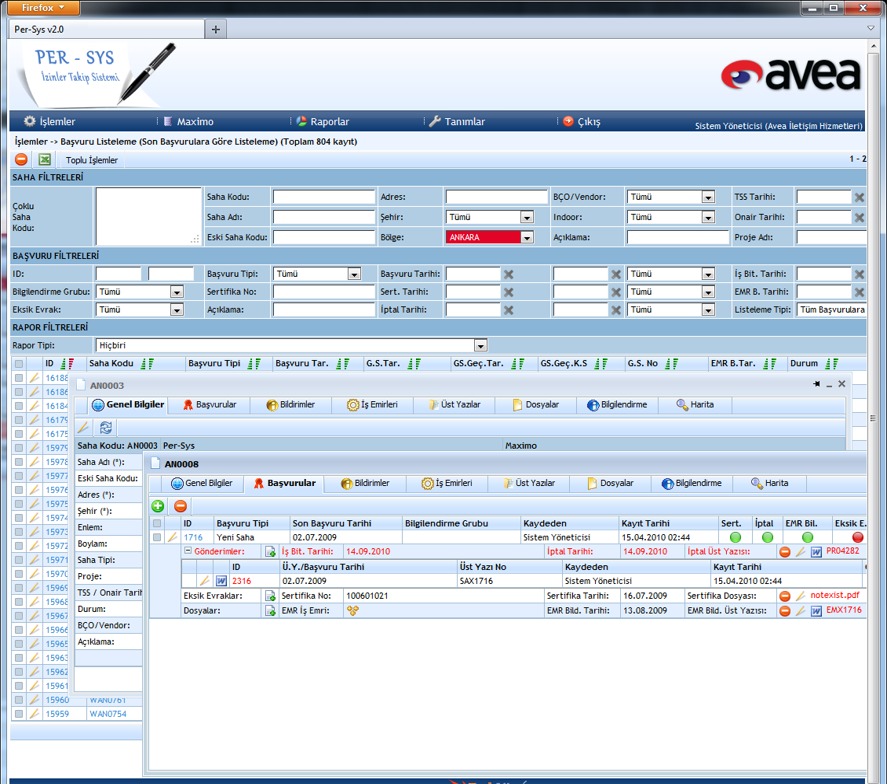Click the green Sert. status indicator for row 1716
Viewport: 887px width, 784px height.
click(735, 537)
